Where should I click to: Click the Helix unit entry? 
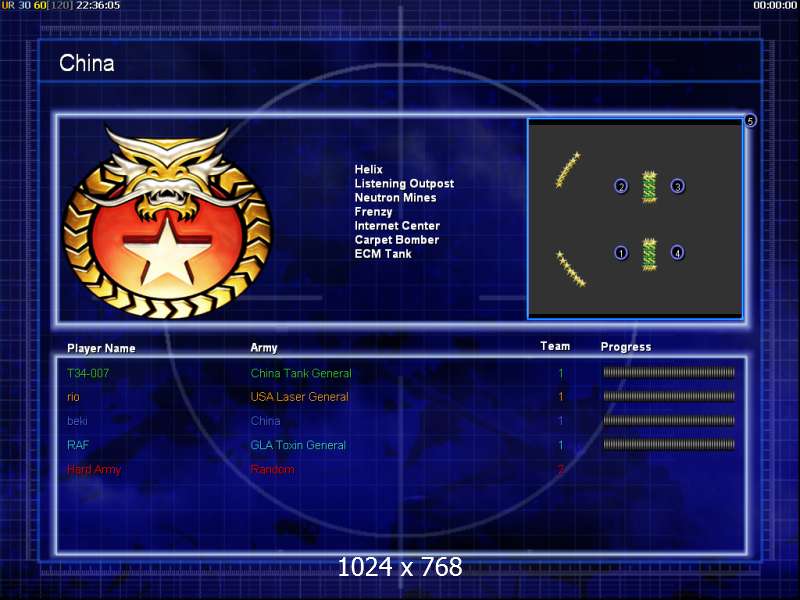click(x=368, y=169)
